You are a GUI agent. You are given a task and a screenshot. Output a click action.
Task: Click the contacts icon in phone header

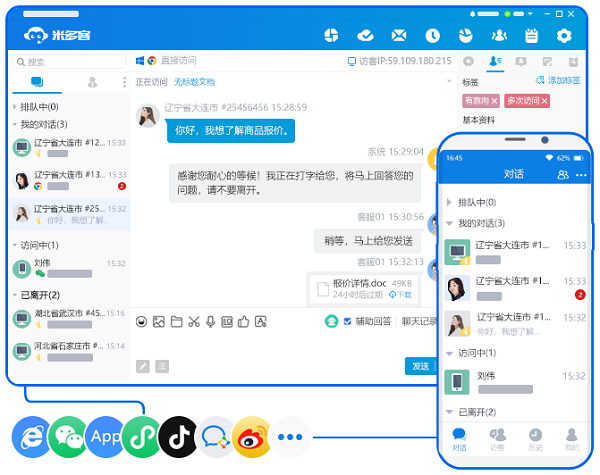pyautogui.click(x=563, y=175)
